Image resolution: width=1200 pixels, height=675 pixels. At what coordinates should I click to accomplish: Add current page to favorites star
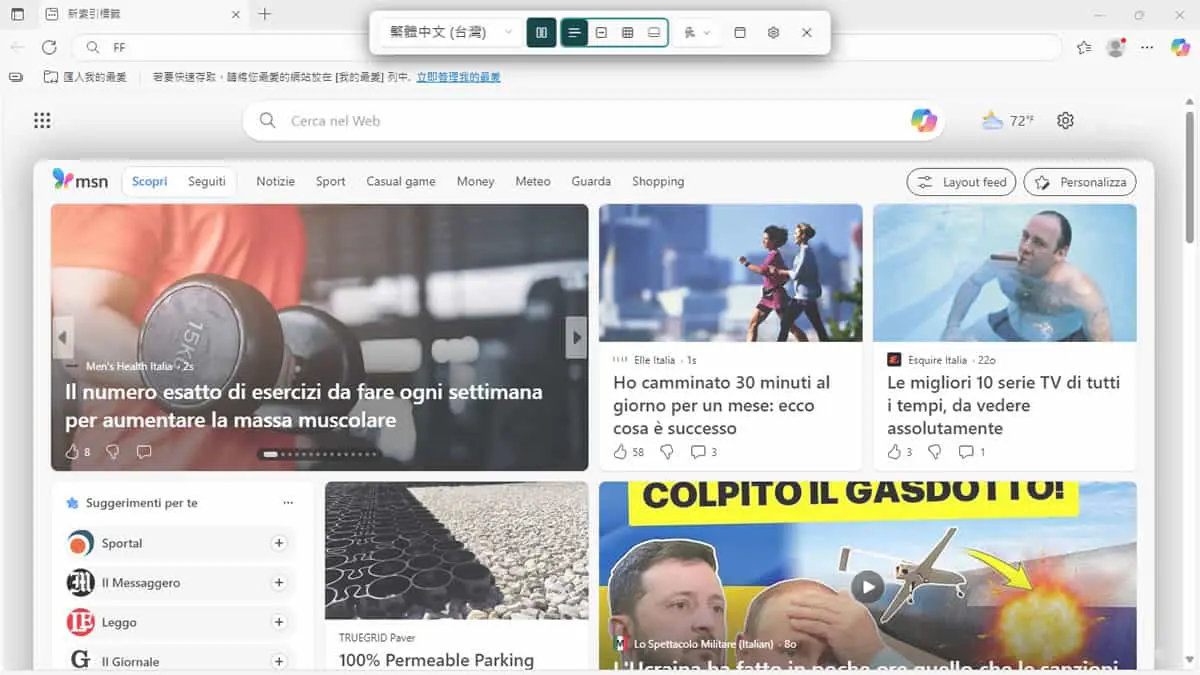tap(1084, 47)
